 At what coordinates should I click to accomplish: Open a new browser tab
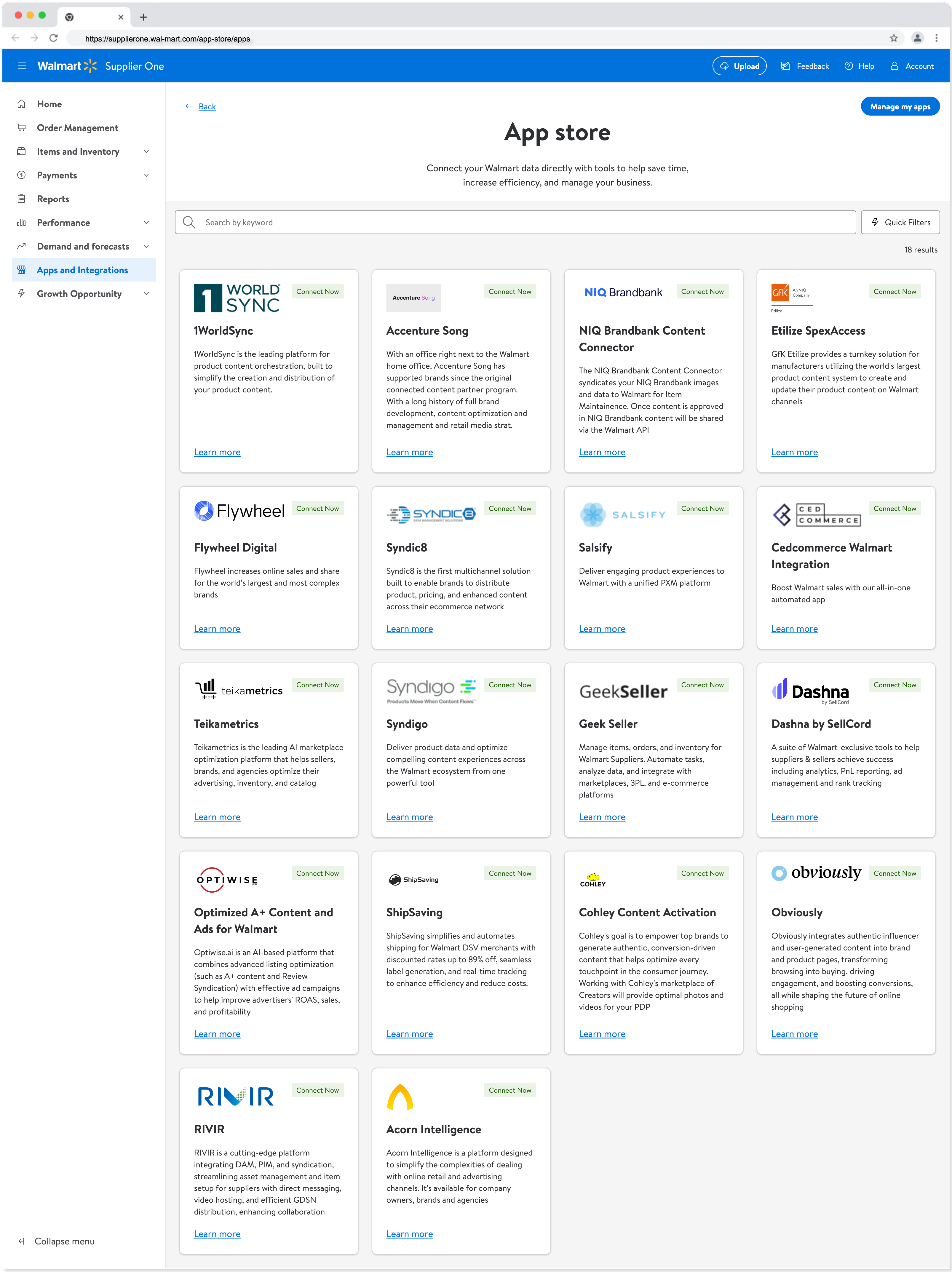(x=143, y=17)
